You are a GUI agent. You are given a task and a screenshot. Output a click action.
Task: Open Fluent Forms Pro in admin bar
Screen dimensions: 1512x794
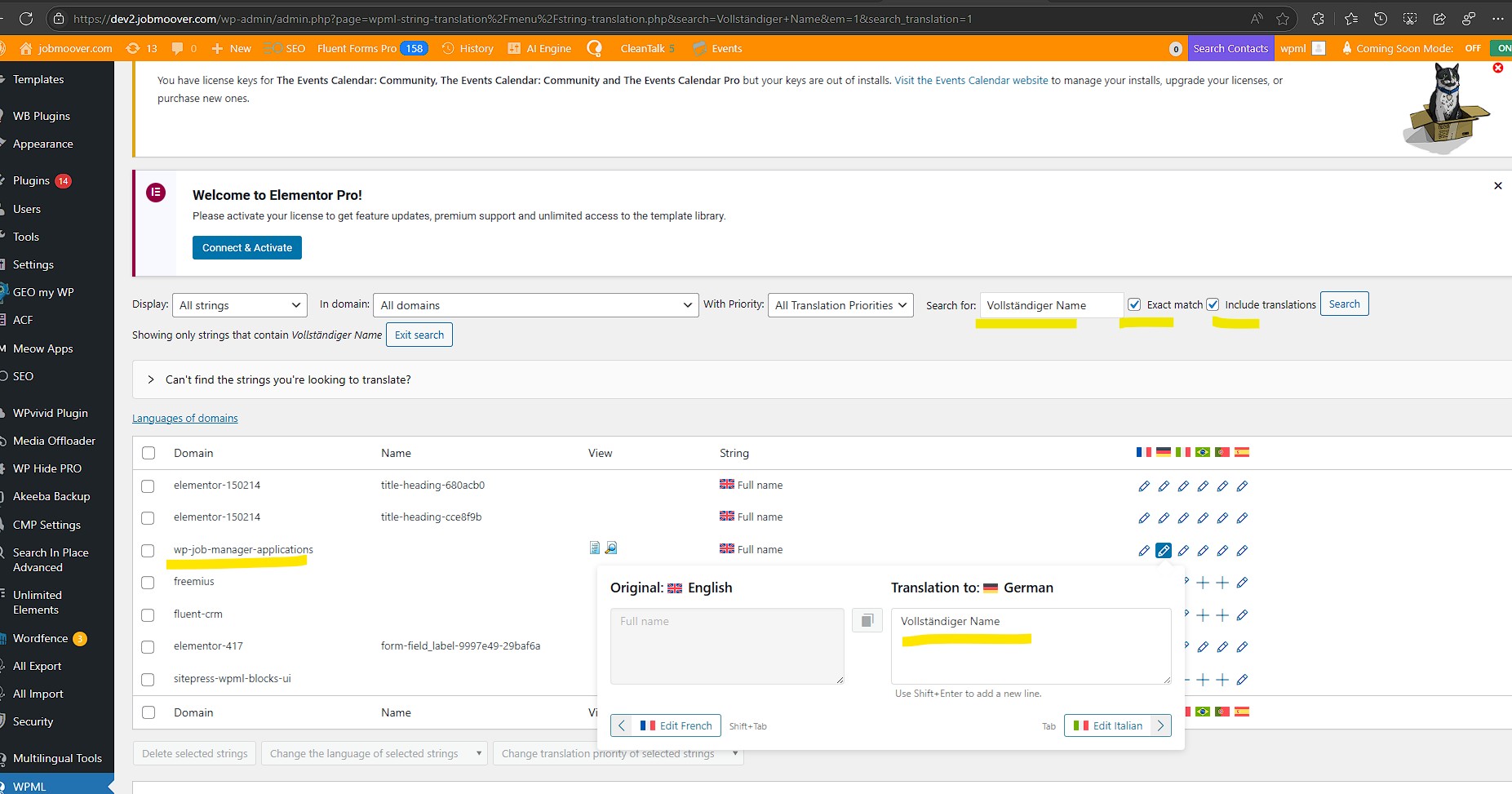tap(357, 48)
